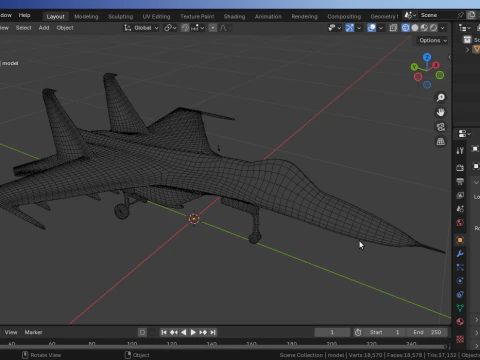The width and height of the screenshot is (480, 360).
Task: Open the Scene properties tab
Action: click(460, 209)
